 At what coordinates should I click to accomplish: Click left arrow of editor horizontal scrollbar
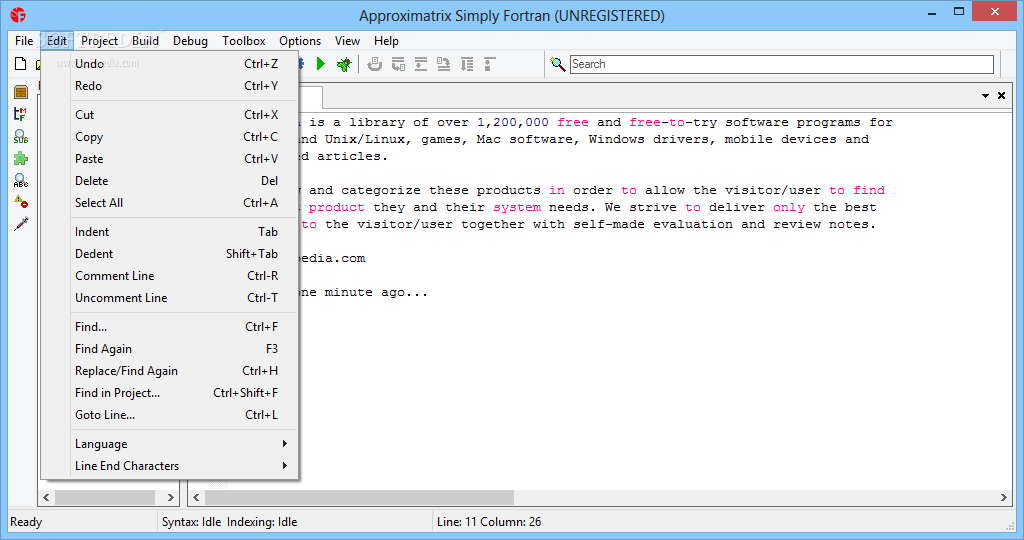click(x=196, y=498)
